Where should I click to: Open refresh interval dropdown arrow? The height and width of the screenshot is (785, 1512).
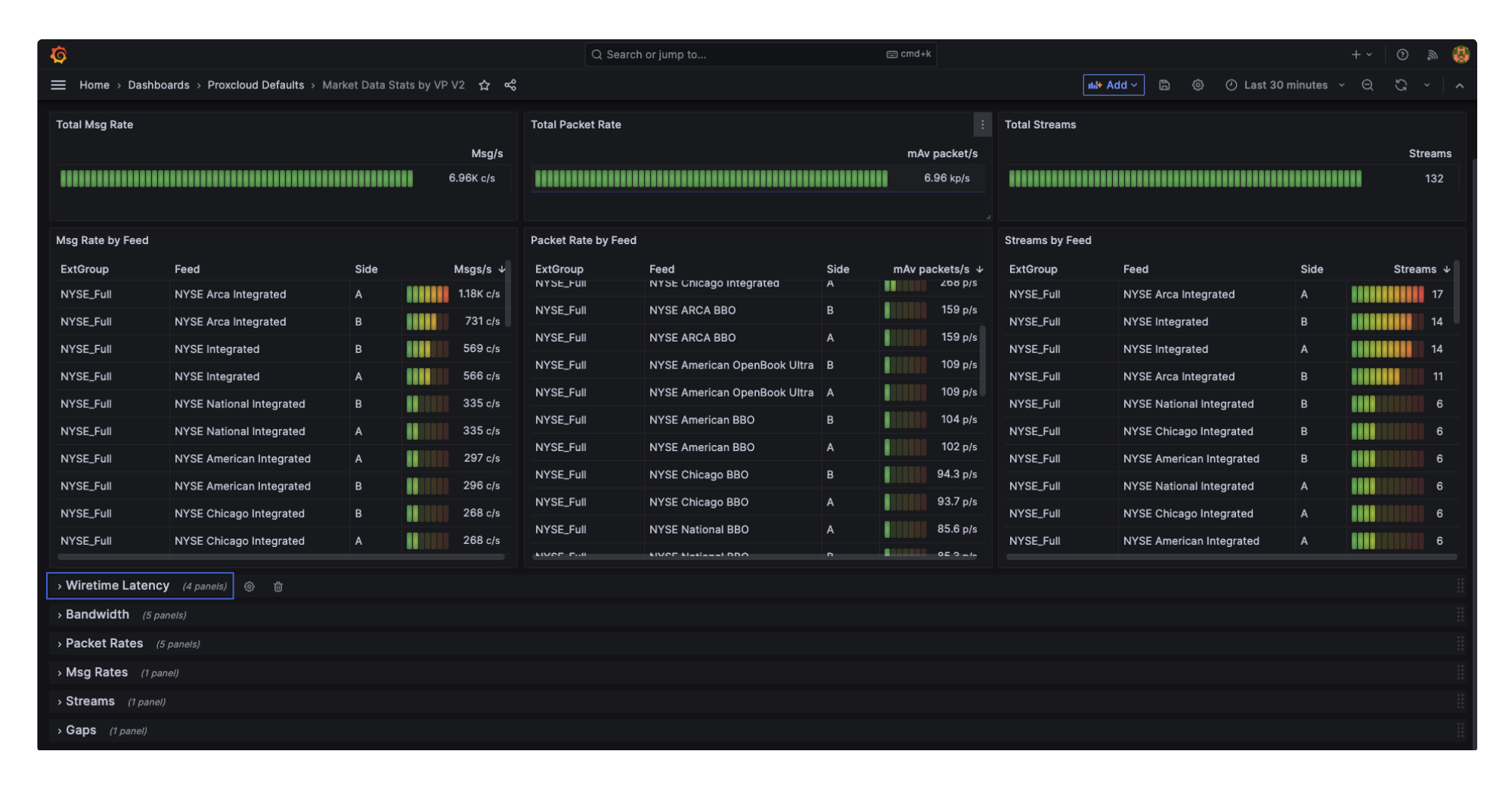coord(1427,85)
